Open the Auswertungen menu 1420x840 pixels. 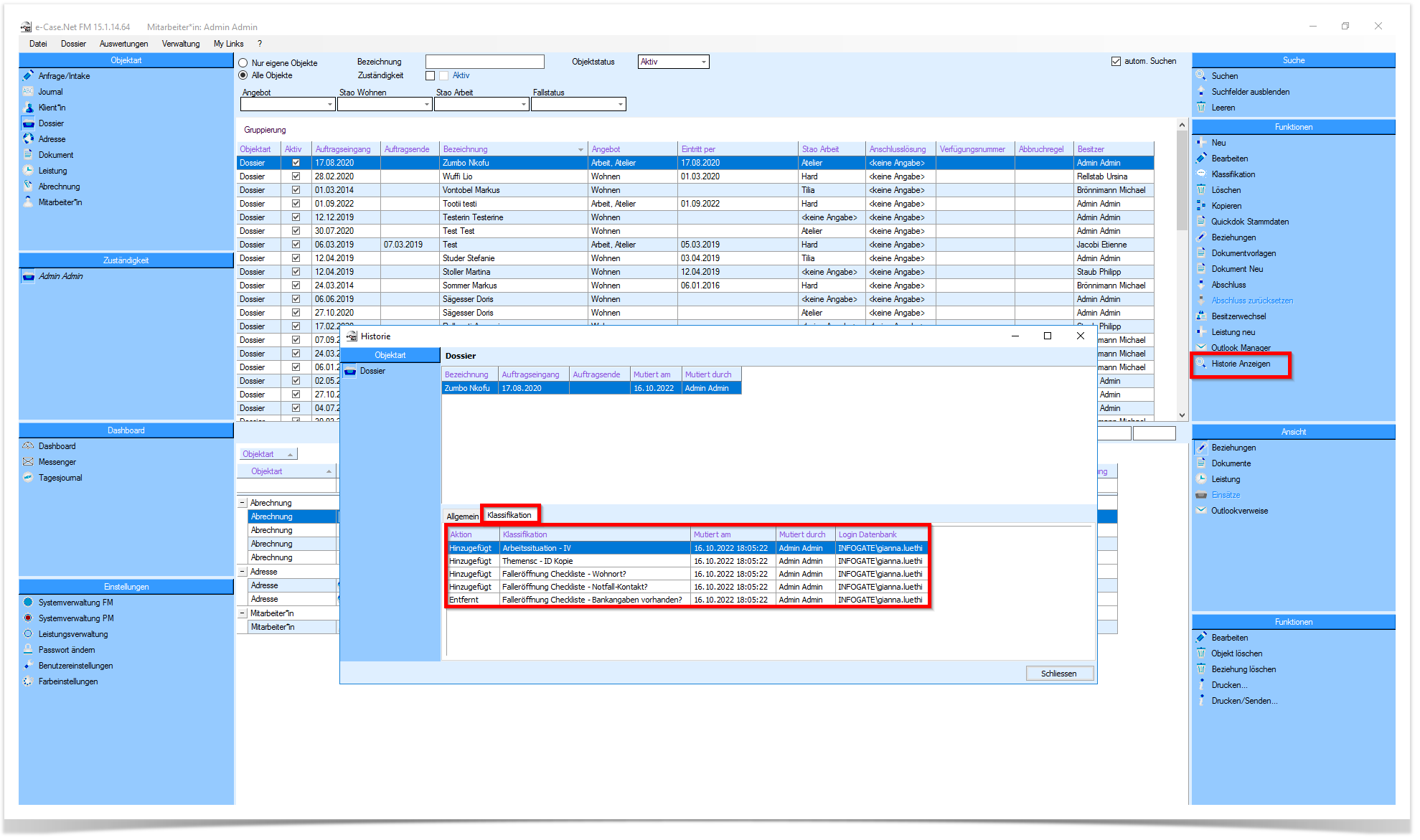[123, 44]
